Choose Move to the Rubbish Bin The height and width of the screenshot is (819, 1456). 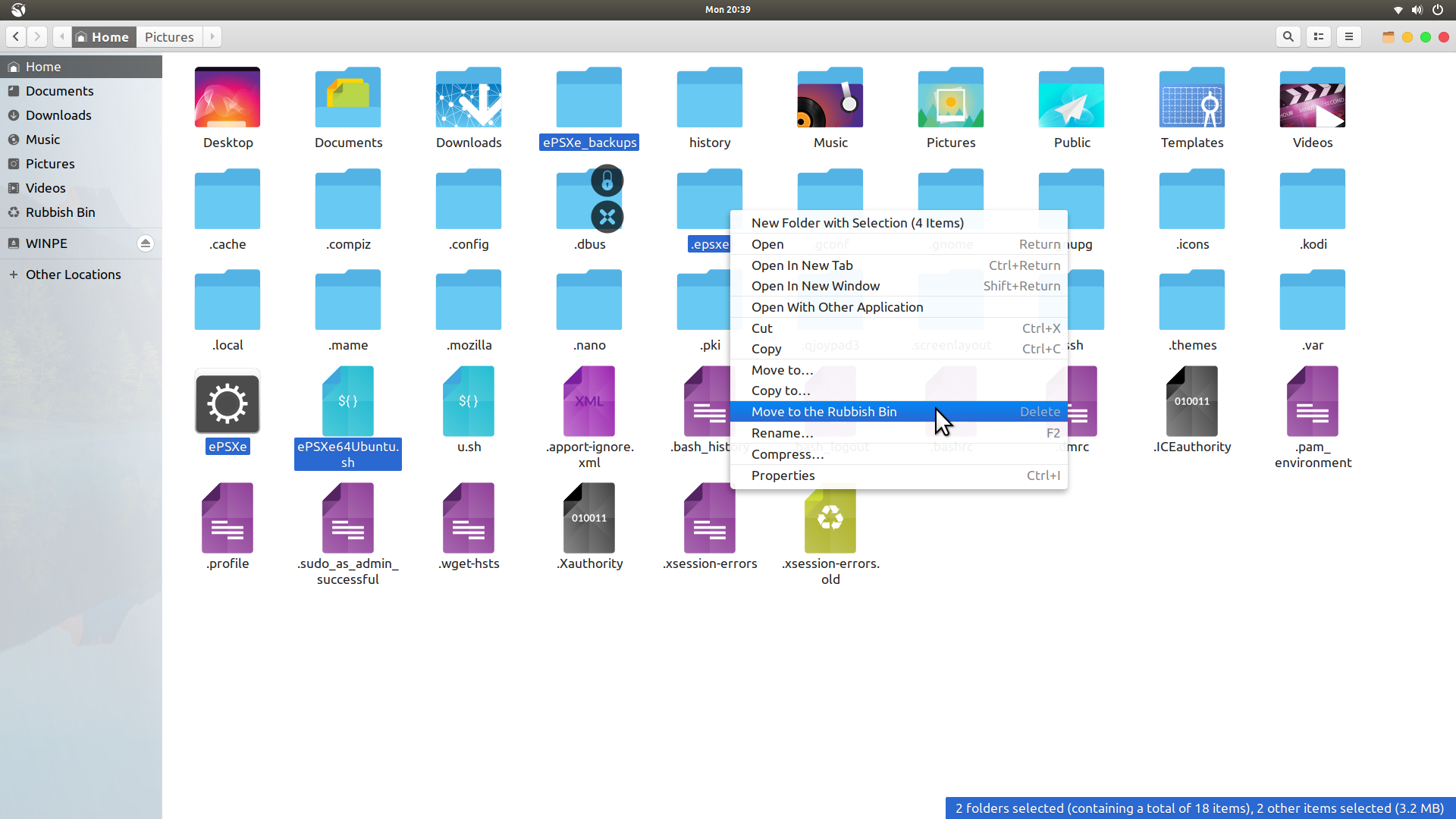[899, 412]
